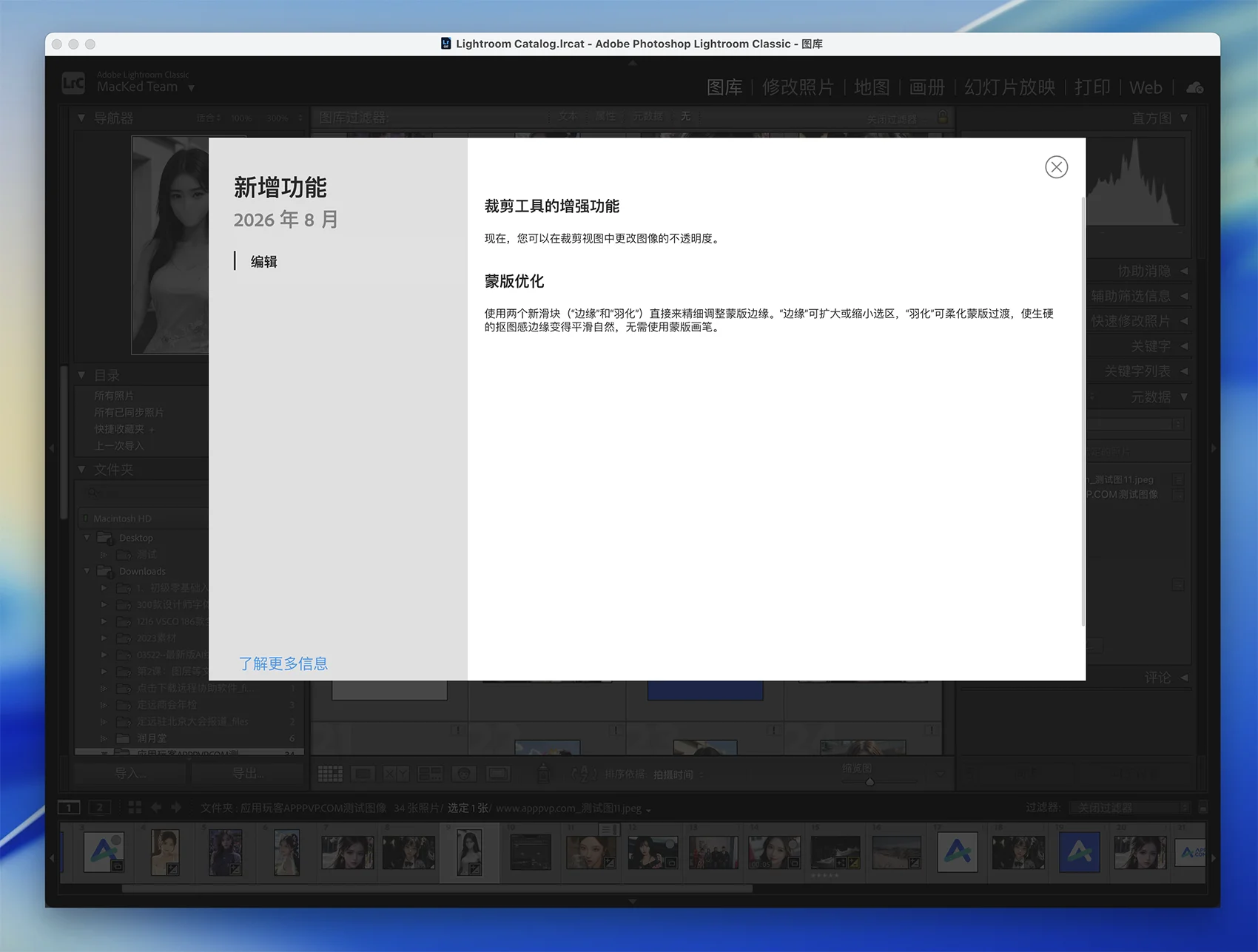
Task: Select 上一次导入 in the catalog
Action: click(x=119, y=446)
